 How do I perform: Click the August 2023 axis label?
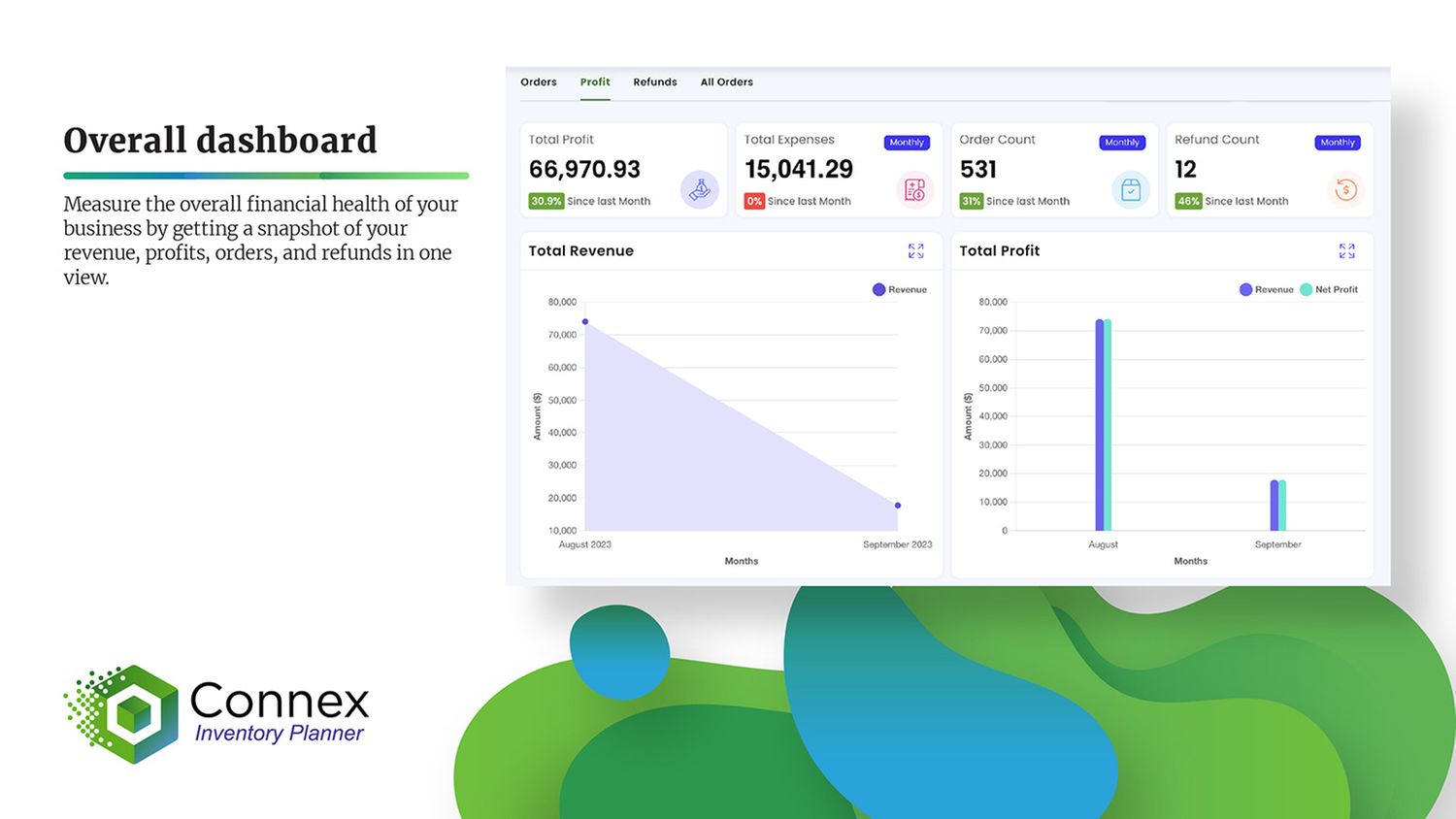(x=584, y=544)
